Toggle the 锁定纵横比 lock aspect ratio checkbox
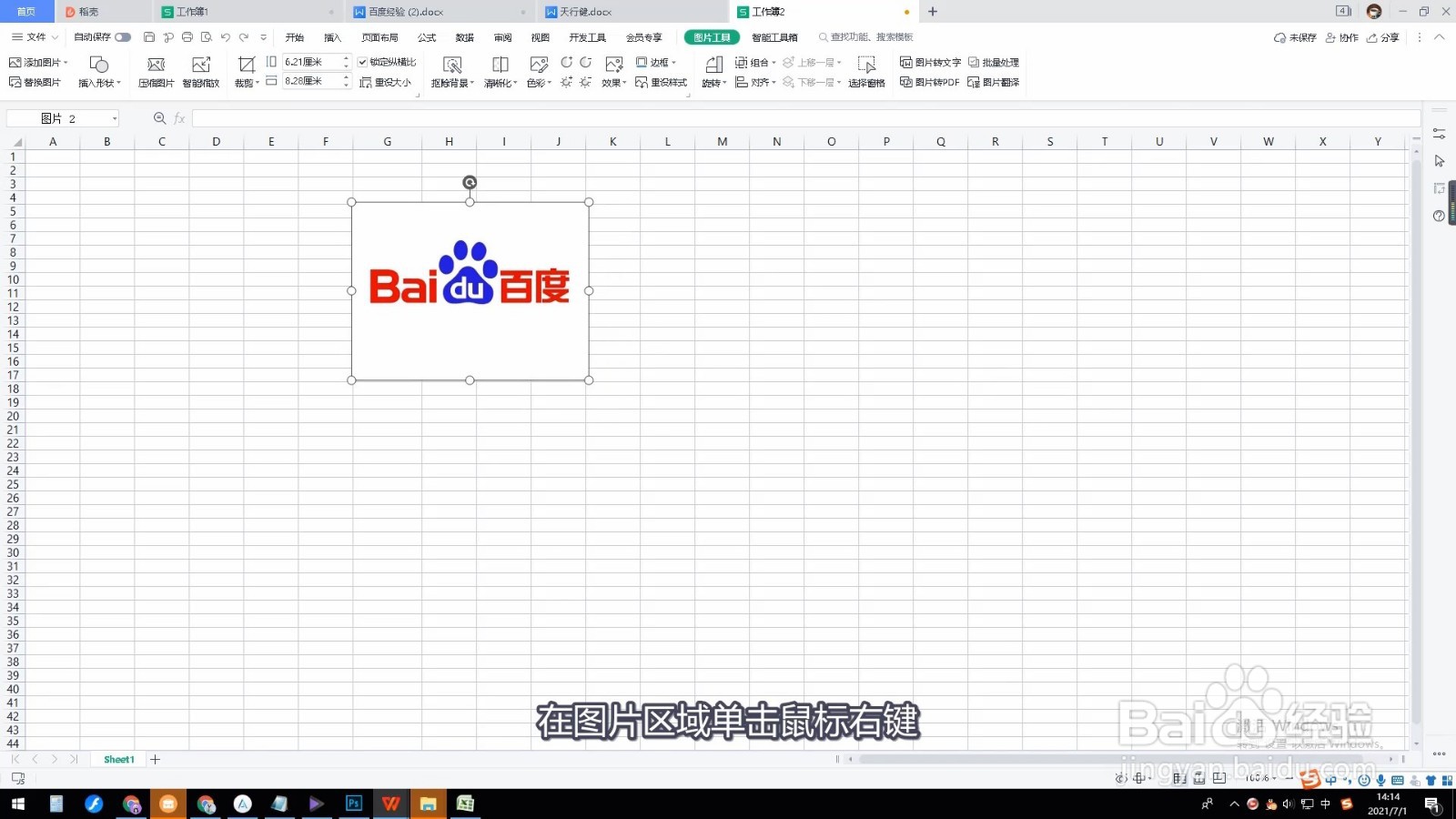 click(x=362, y=62)
